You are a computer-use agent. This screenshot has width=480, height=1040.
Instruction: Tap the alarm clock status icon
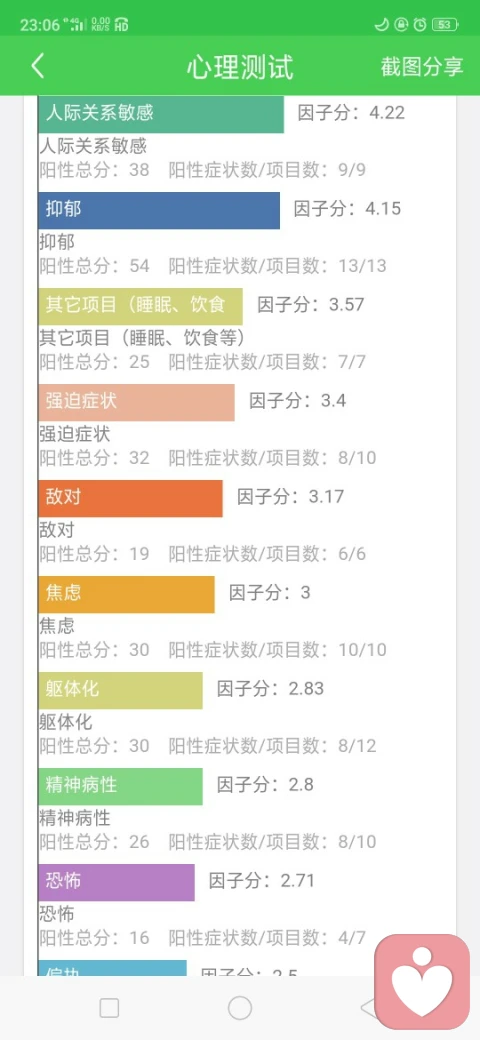pos(420,25)
